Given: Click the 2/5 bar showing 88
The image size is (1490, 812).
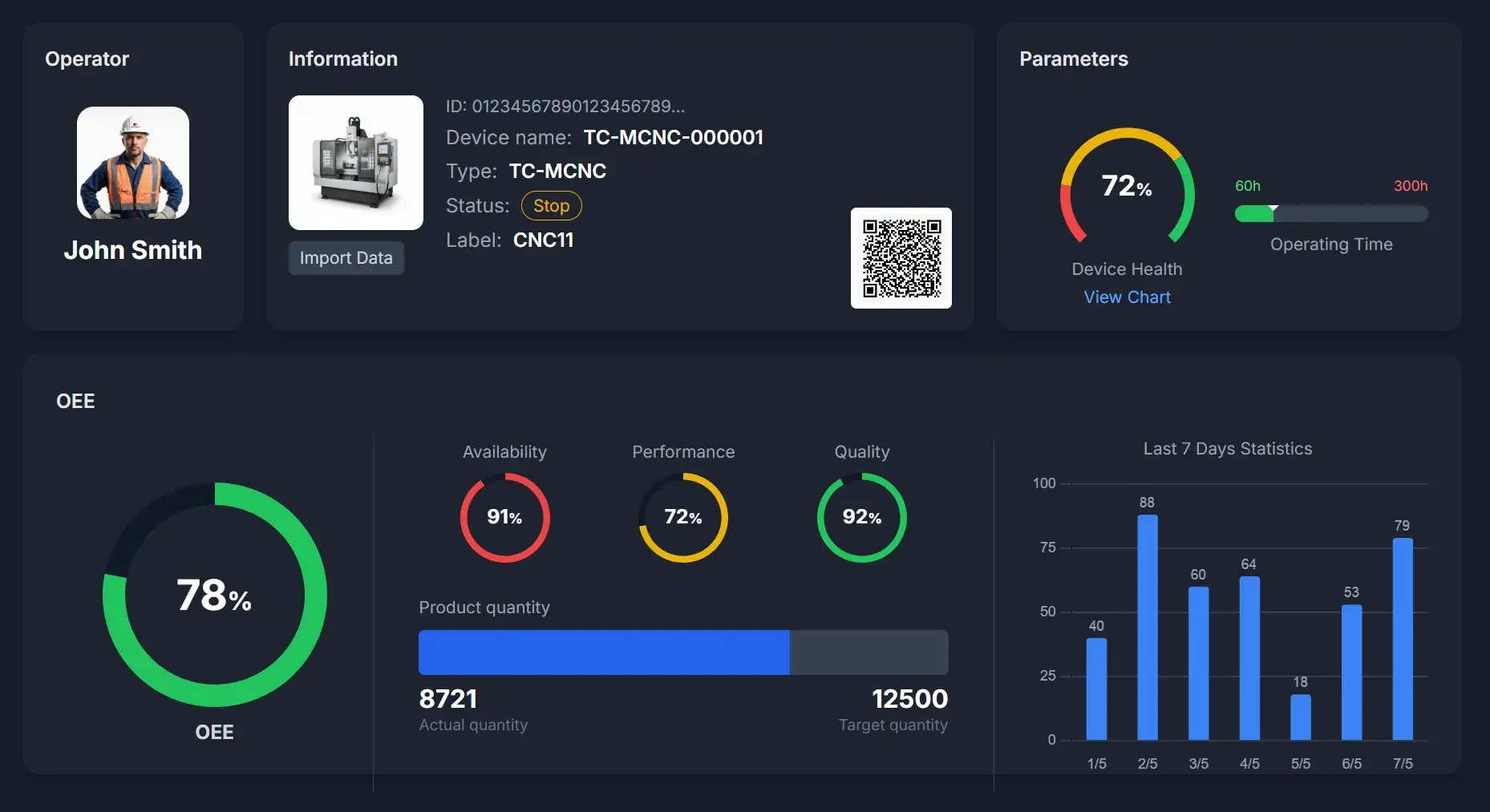Looking at the screenshot, I should pos(1147,627).
